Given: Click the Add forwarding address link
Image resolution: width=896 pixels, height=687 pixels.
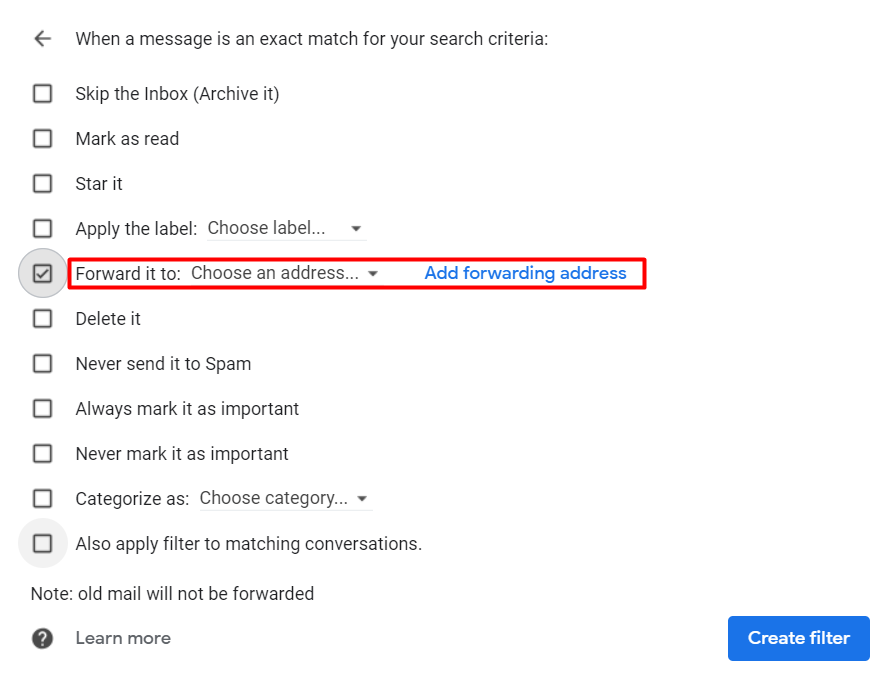Looking at the screenshot, I should 527,272.
